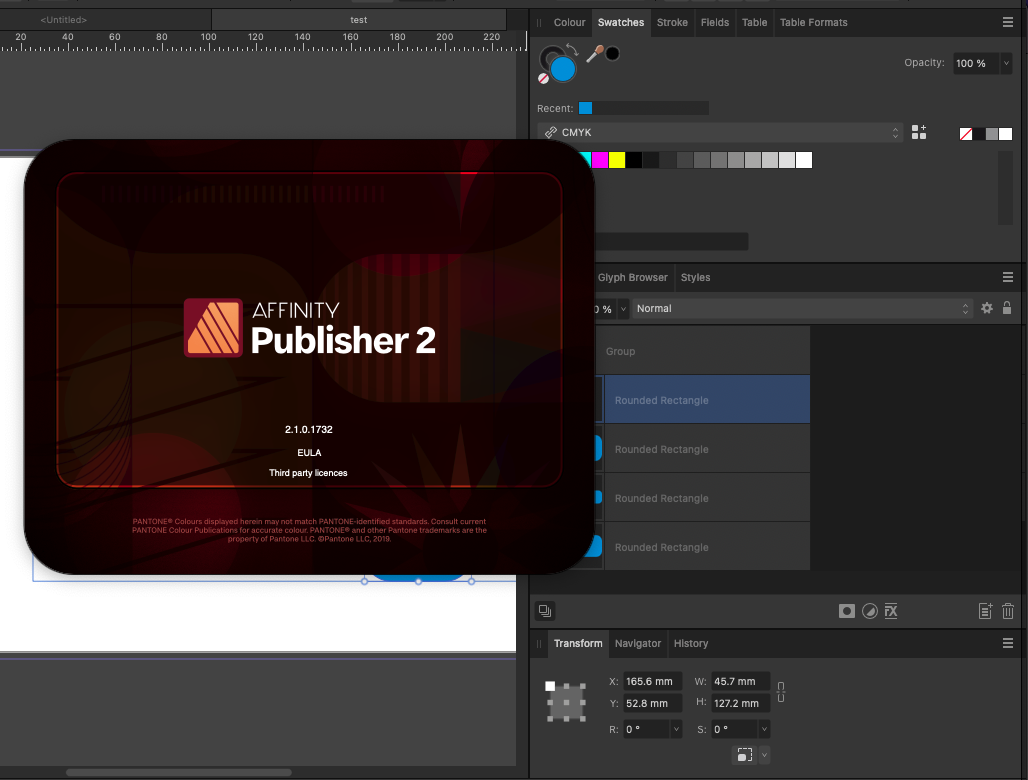This screenshot has width=1028, height=780.
Task: Select the white swatch ending palette row
Action: point(804,160)
